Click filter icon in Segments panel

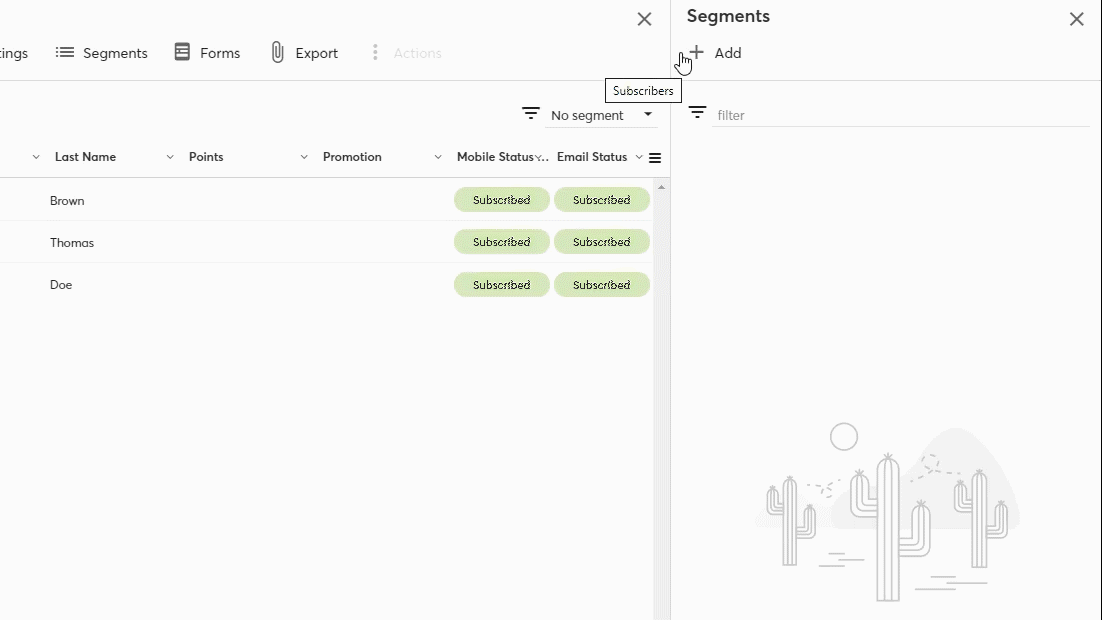point(697,113)
